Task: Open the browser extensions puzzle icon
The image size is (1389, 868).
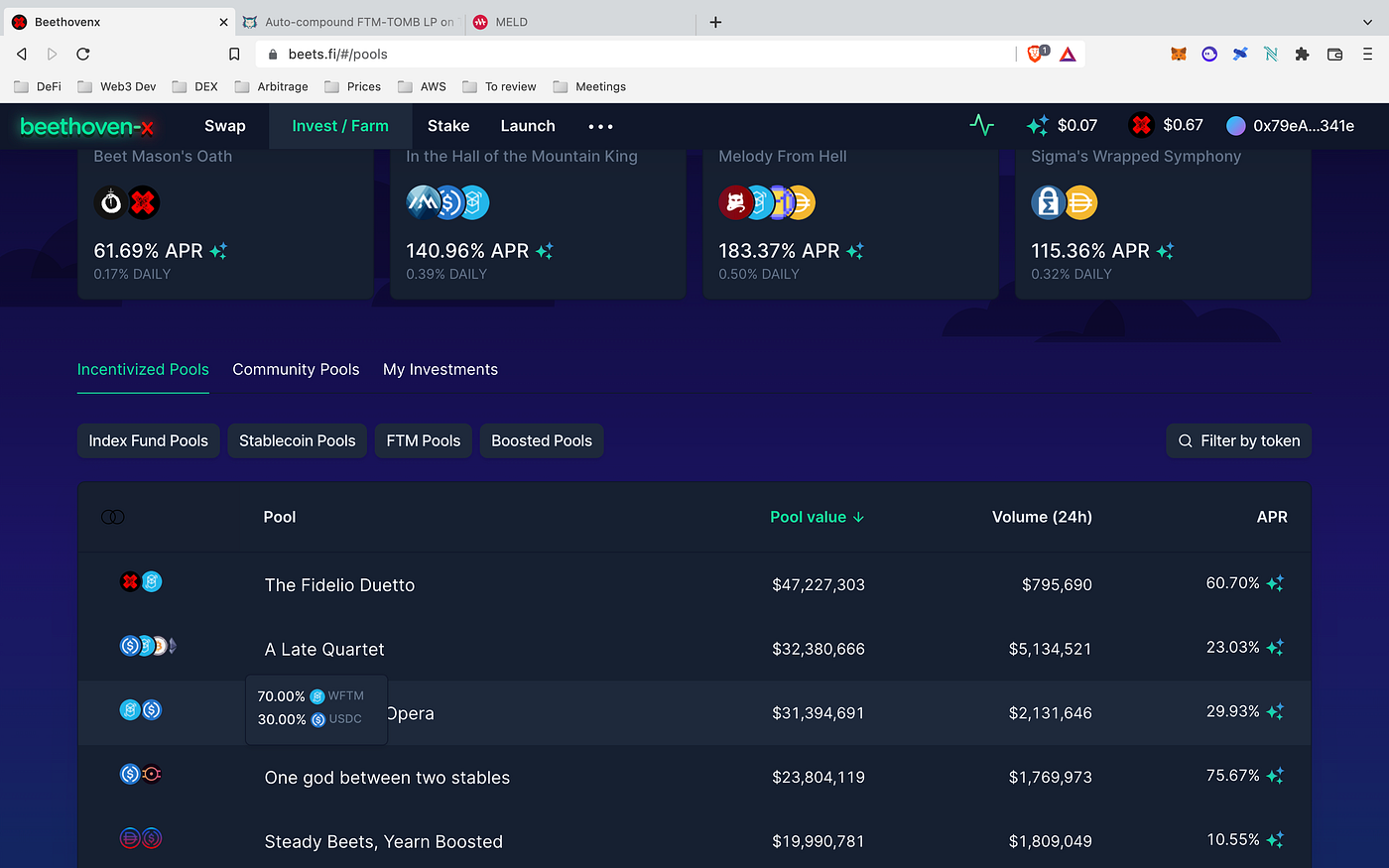Action: 1302,55
